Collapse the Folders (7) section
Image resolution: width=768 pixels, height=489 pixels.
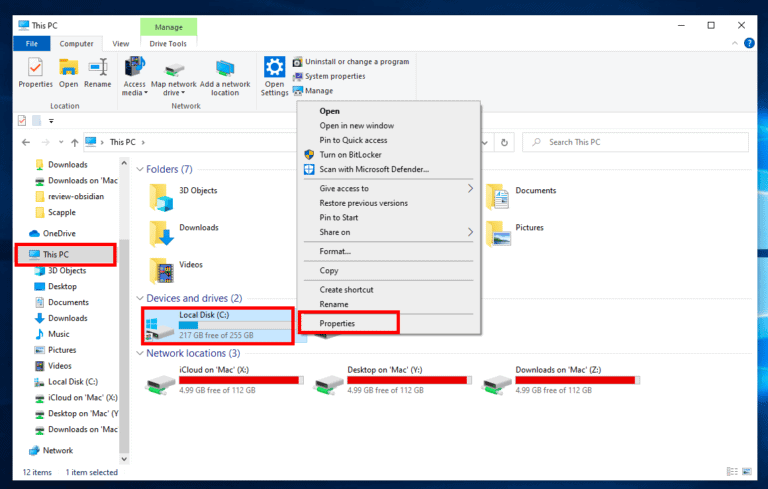tap(140, 170)
